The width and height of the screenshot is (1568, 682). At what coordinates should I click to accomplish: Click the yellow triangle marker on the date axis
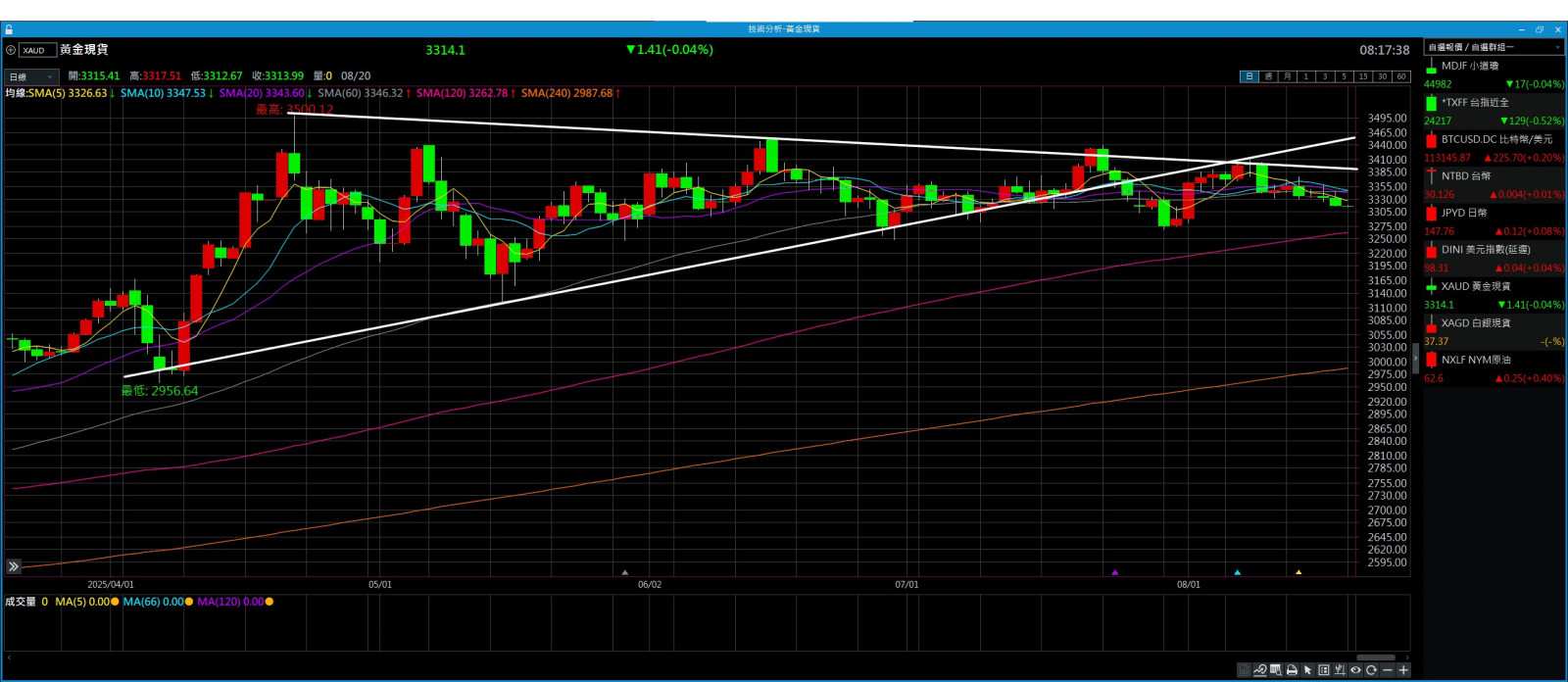click(1298, 572)
